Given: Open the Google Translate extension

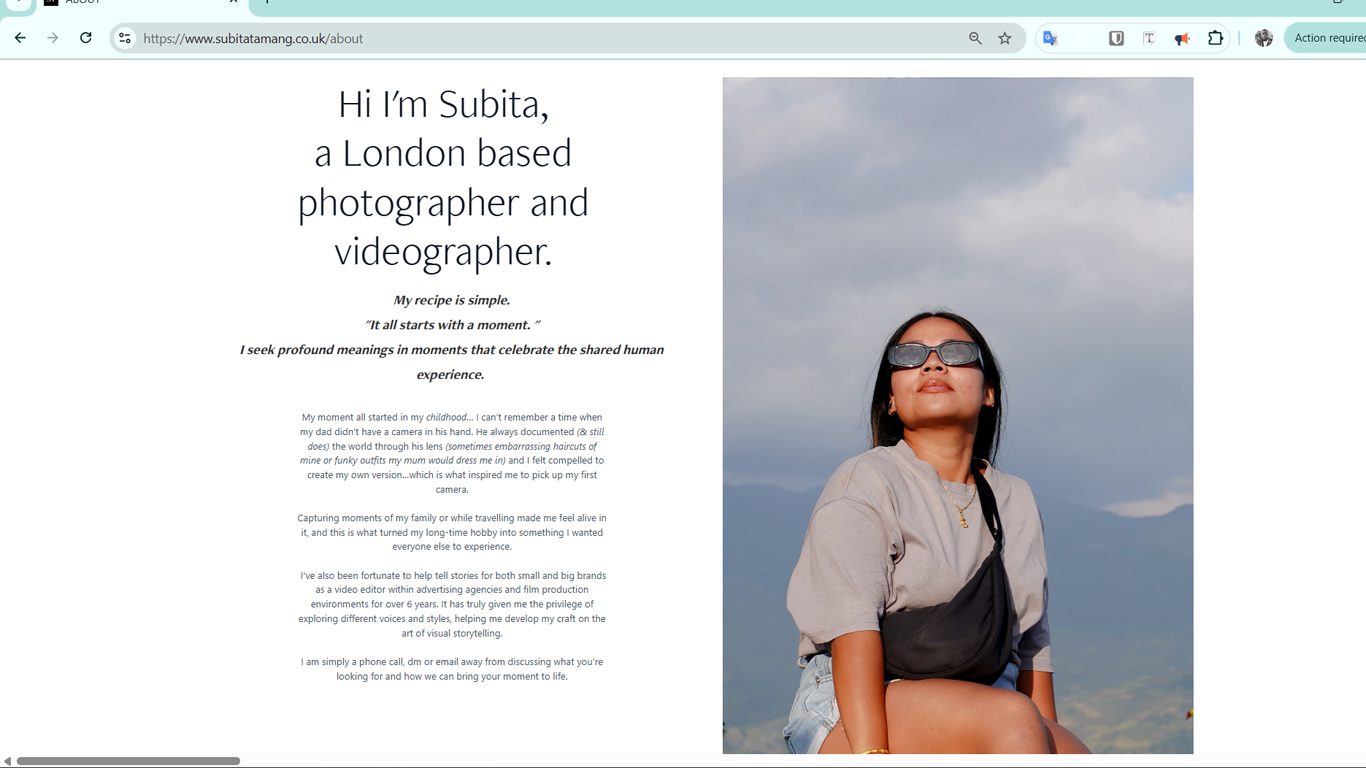Looking at the screenshot, I should [x=1050, y=38].
